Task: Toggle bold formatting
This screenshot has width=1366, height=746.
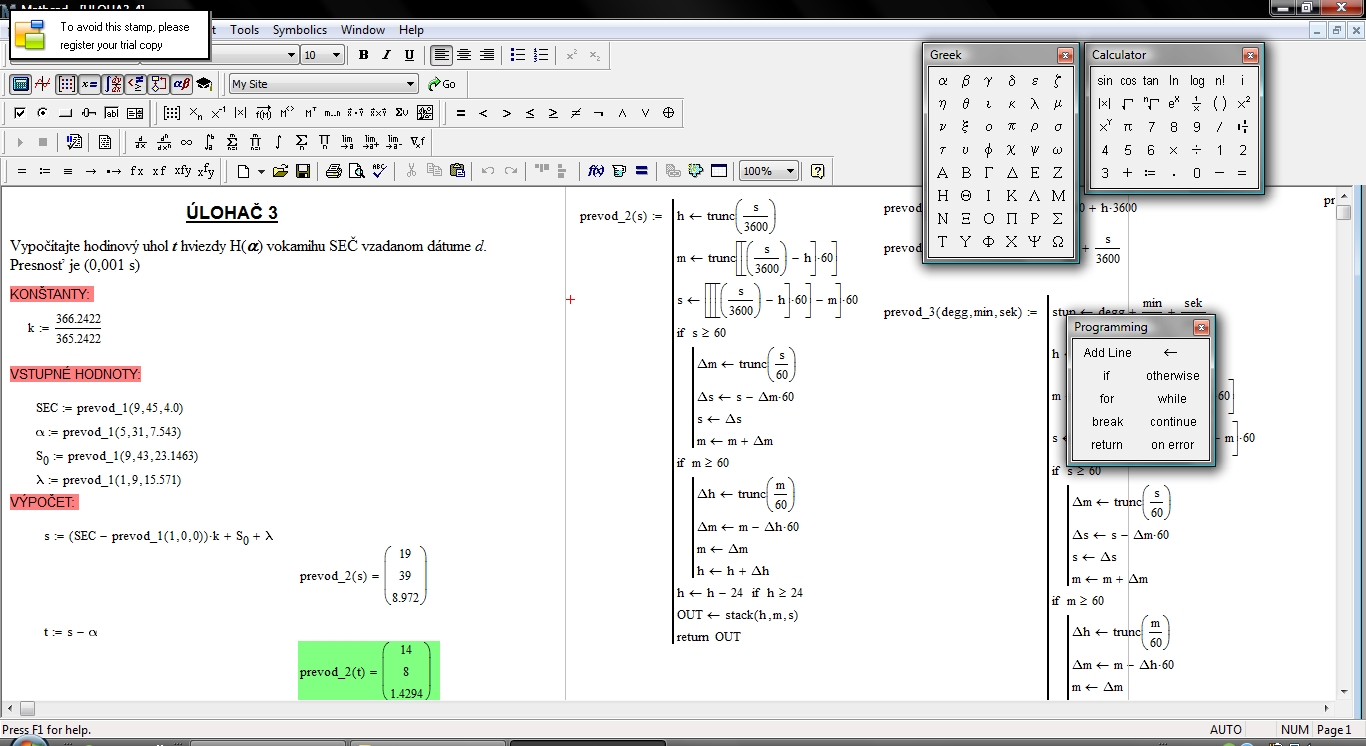Action: tap(364, 55)
